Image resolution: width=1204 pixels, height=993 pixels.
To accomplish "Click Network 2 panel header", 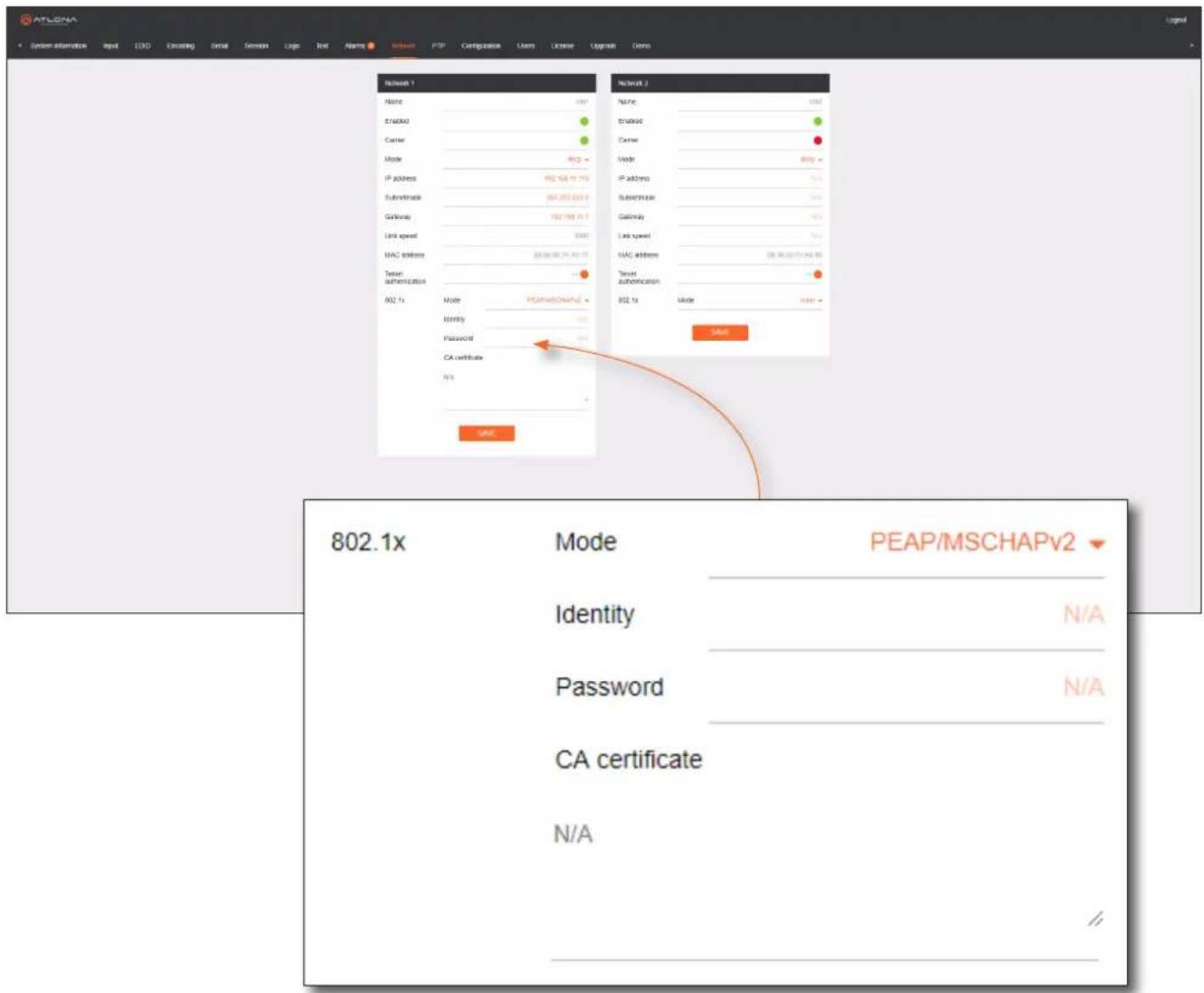I will point(720,83).
